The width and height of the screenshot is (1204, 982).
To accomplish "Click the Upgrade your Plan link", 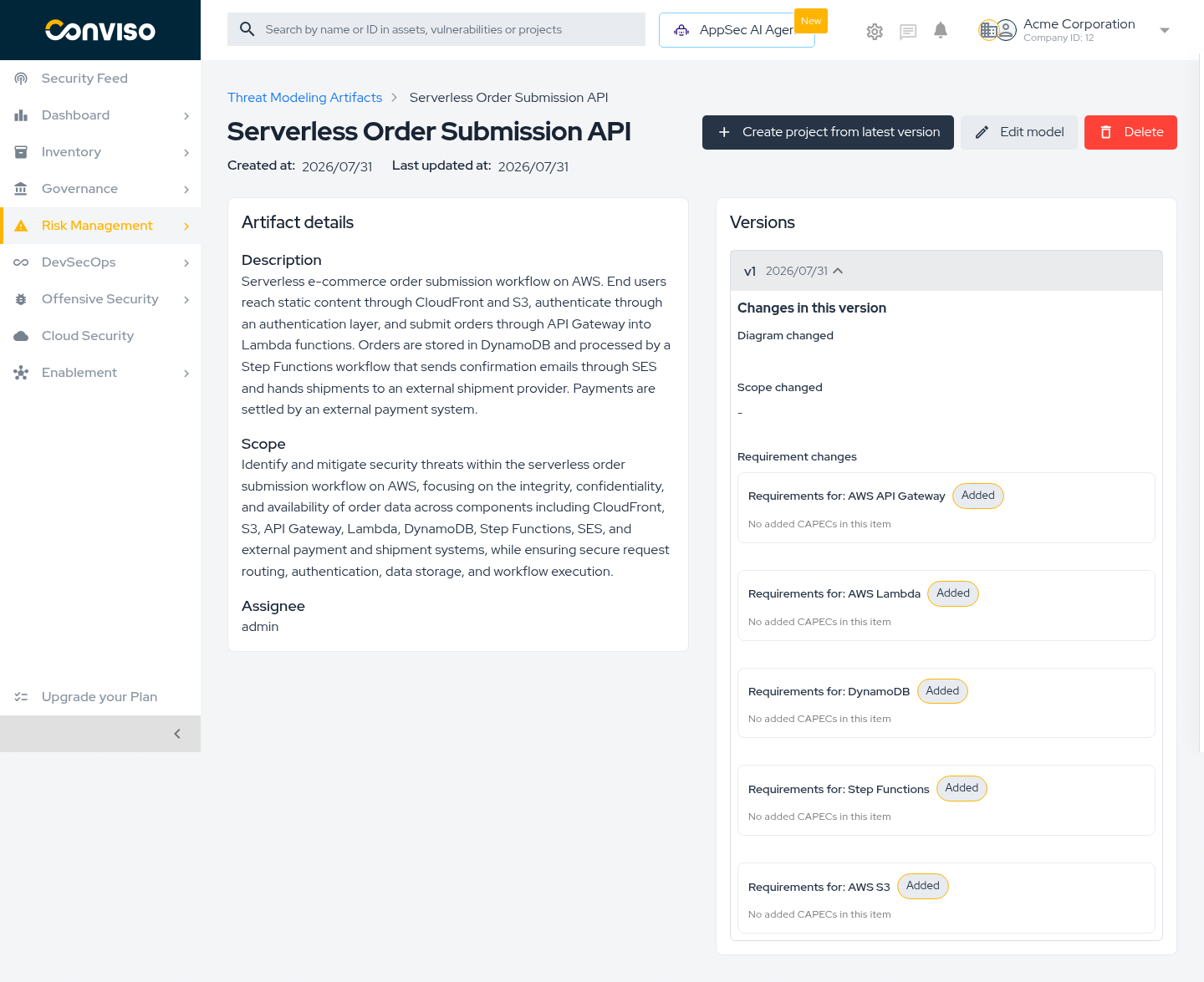I will (x=100, y=697).
